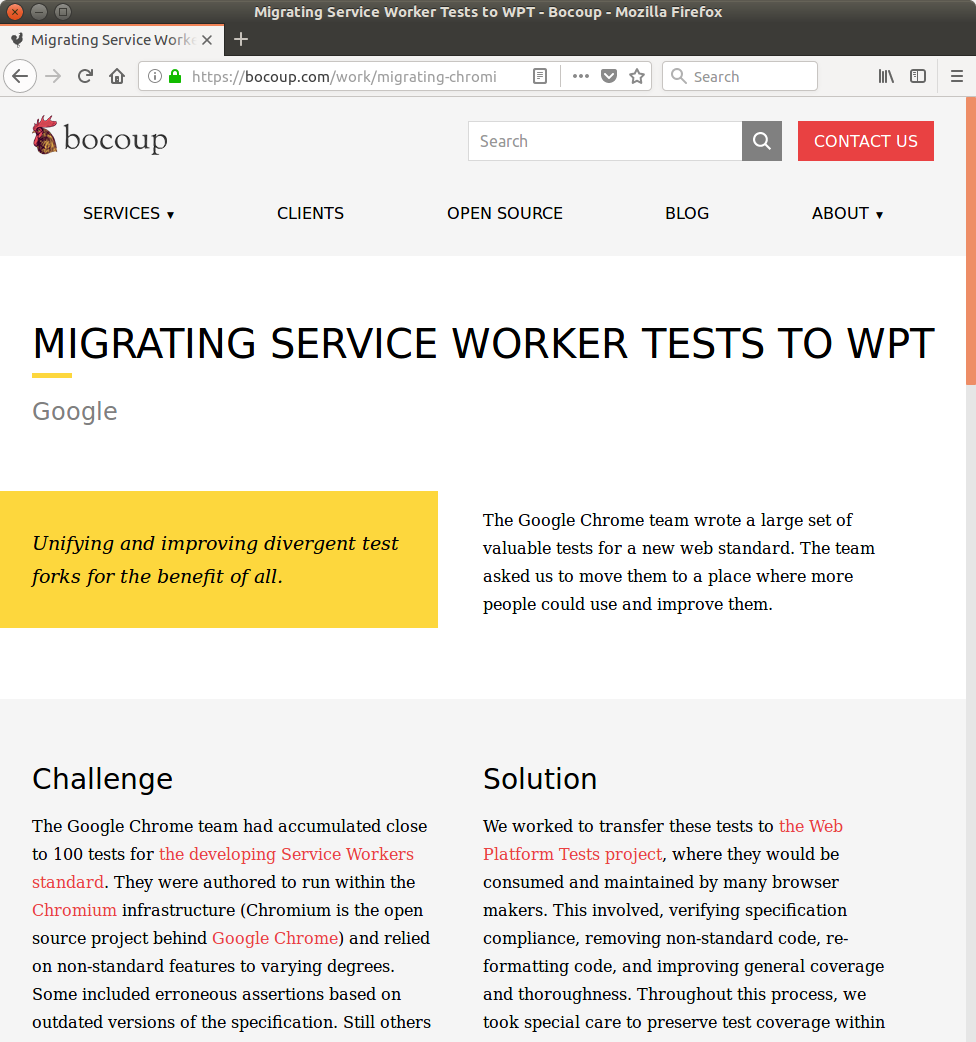The height and width of the screenshot is (1042, 976).
Task: Open the OPEN SOURCE nav item
Action: (x=504, y=213)
